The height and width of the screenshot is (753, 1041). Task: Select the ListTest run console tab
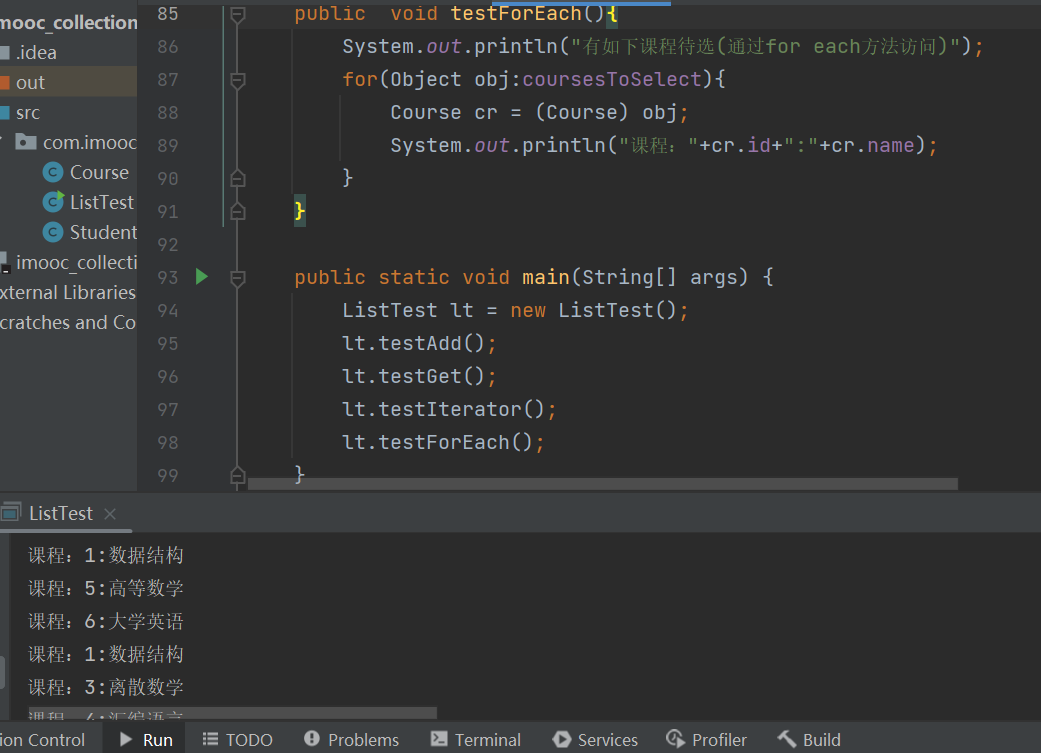tap(60, 513)
